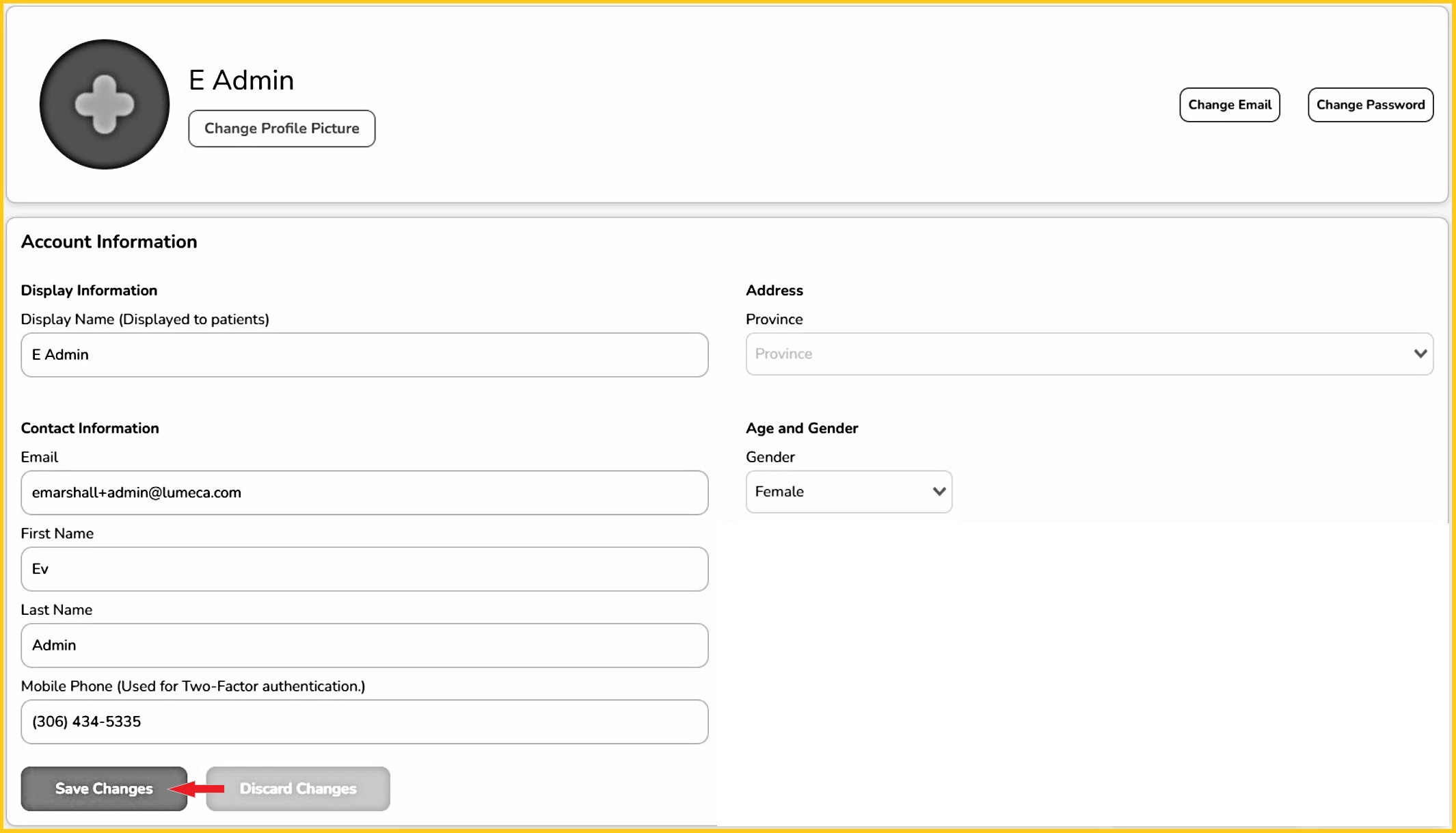Click the Mobile Phone input field

point(364,722)
